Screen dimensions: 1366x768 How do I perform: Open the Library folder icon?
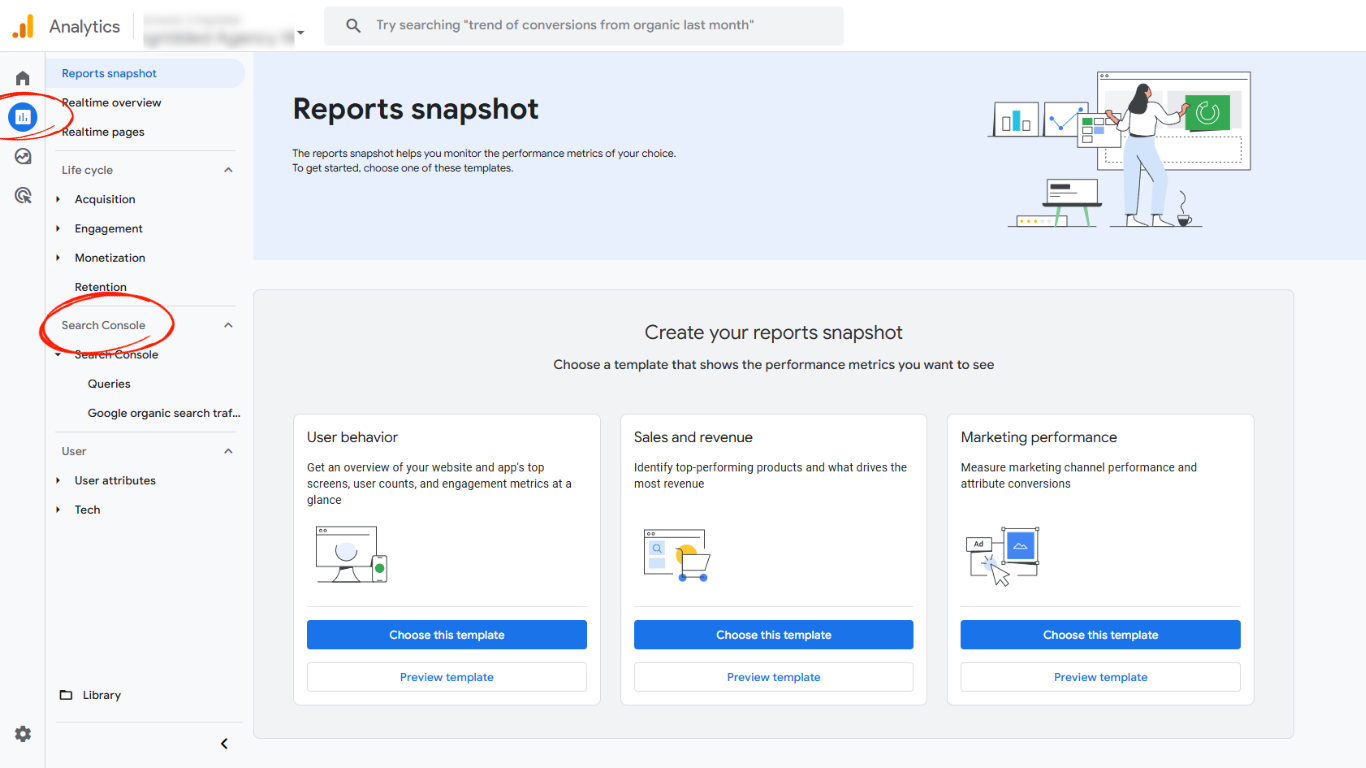point(66,694)
